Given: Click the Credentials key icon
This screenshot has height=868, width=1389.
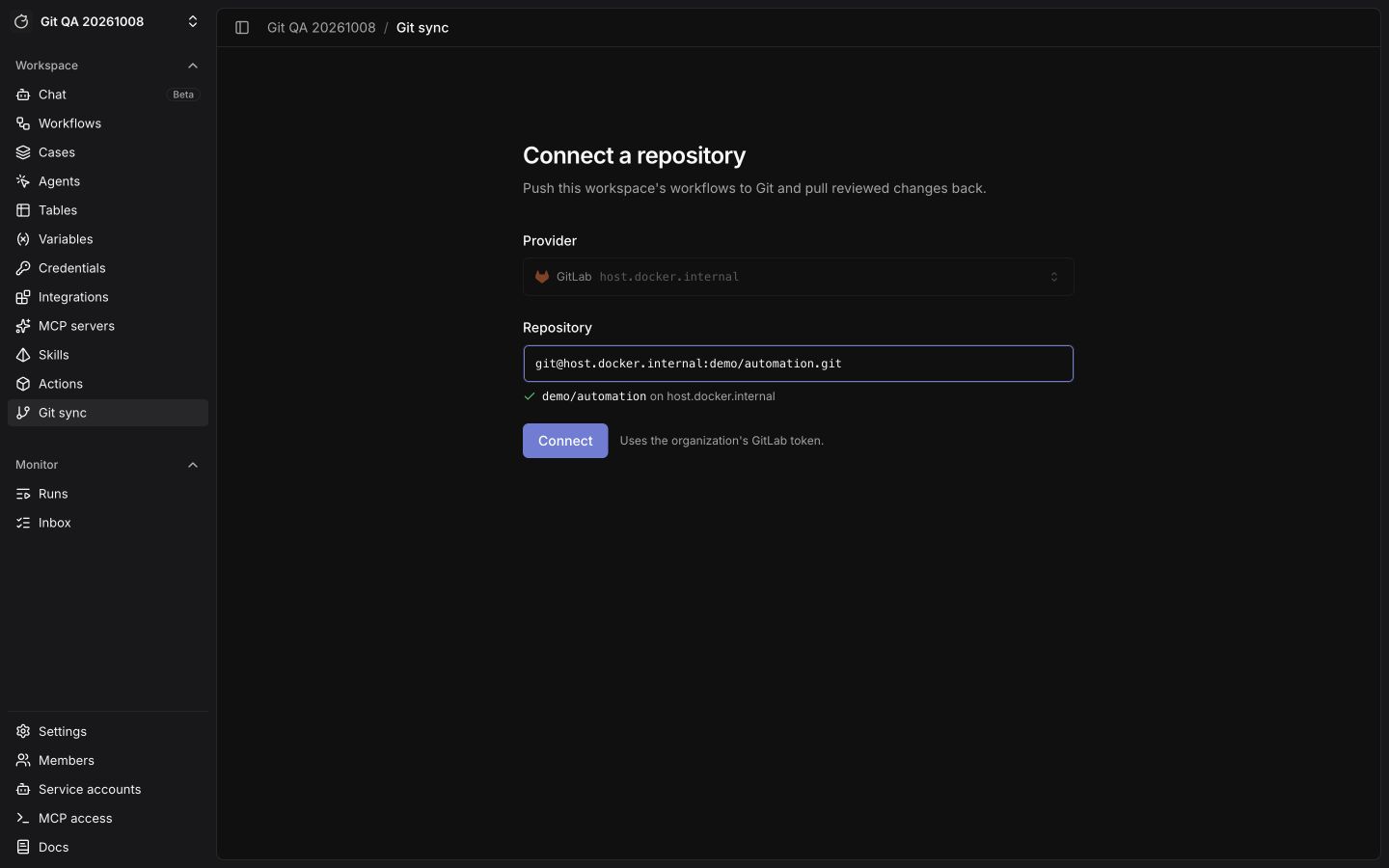Looking at the screenshot, I should coord(23,268).
